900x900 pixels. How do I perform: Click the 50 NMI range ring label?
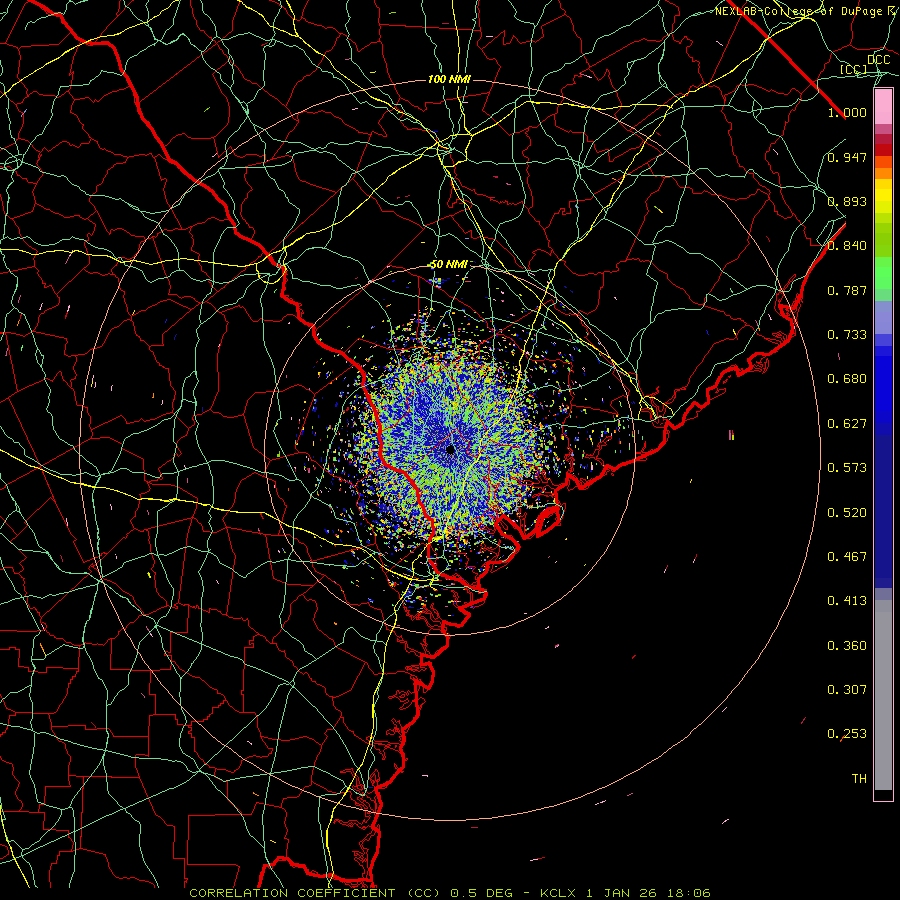coord(449,265)
